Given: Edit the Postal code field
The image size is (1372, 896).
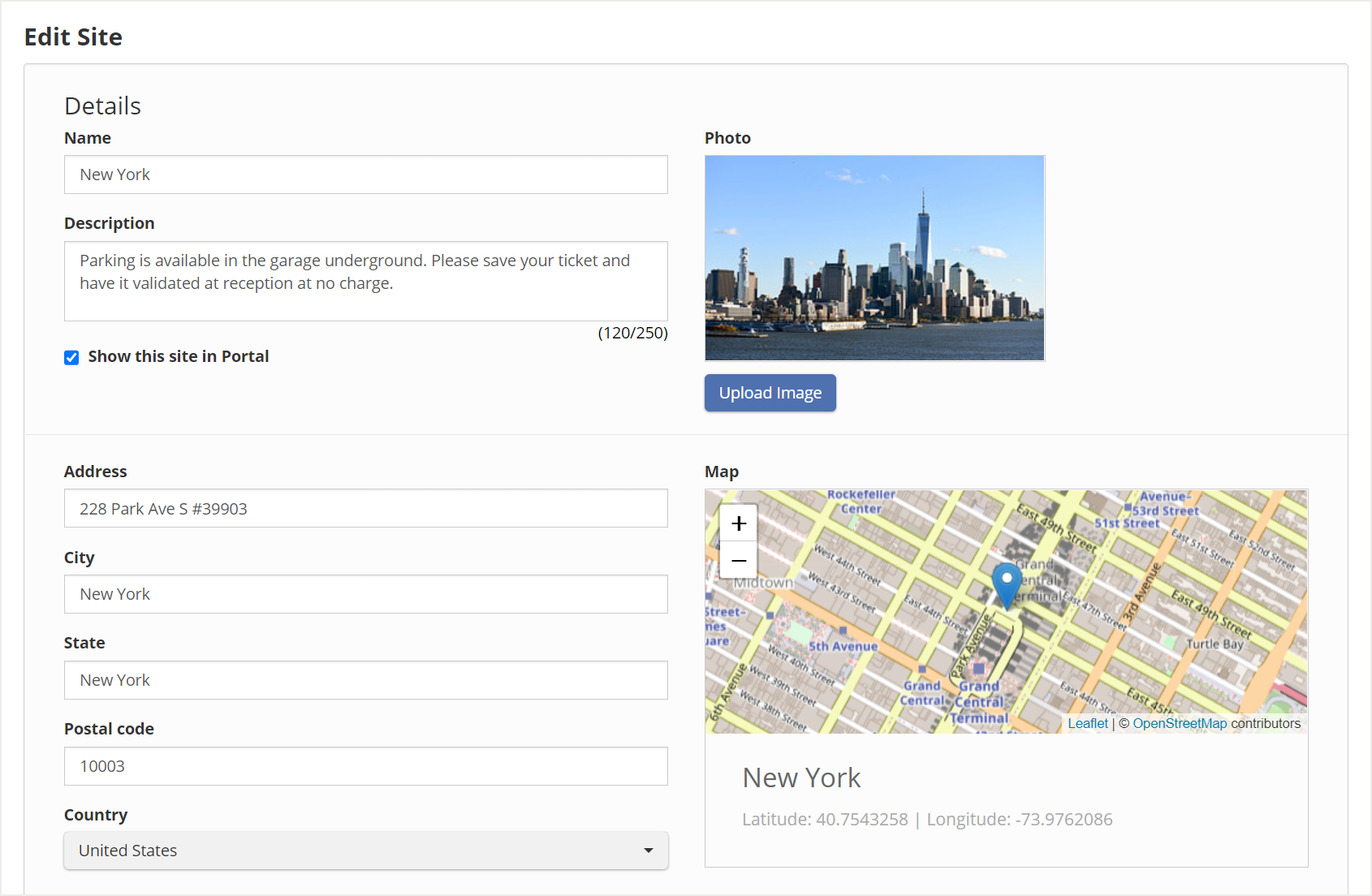Looking at the screenshot, I should click(x=365, y=766).
